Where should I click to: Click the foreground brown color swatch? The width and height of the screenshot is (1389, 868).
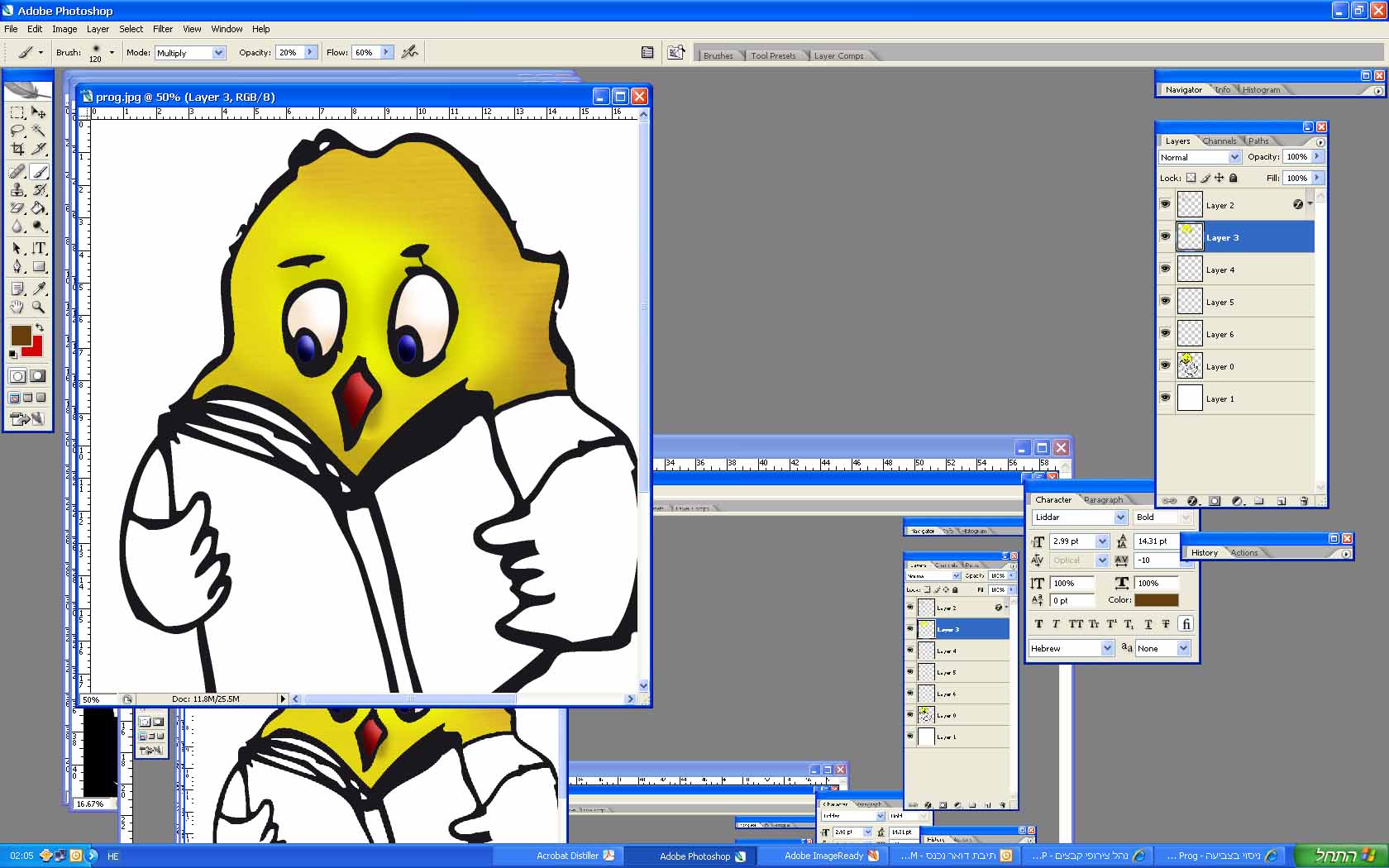21,335
